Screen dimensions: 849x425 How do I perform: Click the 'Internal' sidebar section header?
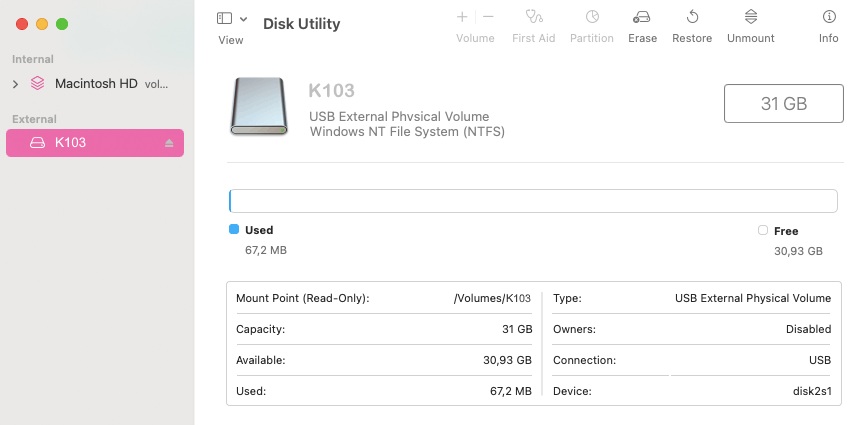[32, 60]
